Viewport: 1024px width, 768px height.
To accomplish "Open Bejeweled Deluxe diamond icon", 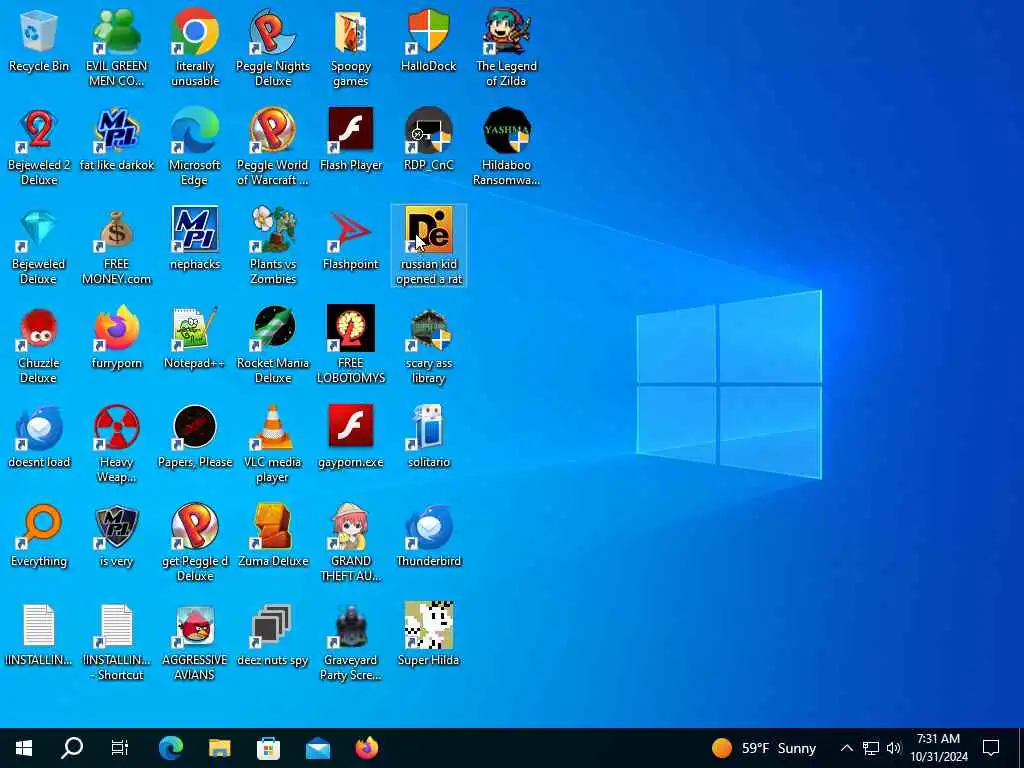I will coord(39,230).
